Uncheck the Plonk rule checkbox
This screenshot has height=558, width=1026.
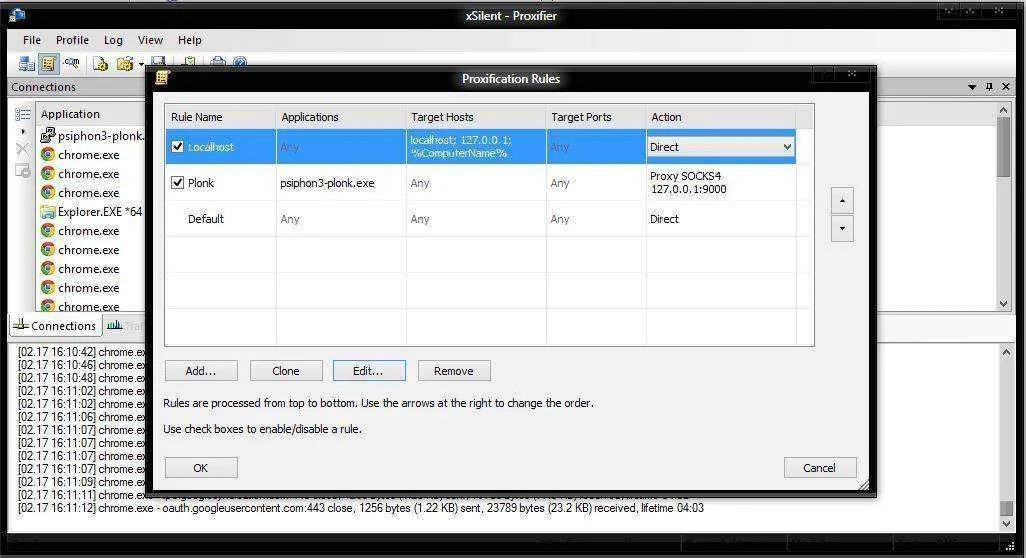[177, 183]
